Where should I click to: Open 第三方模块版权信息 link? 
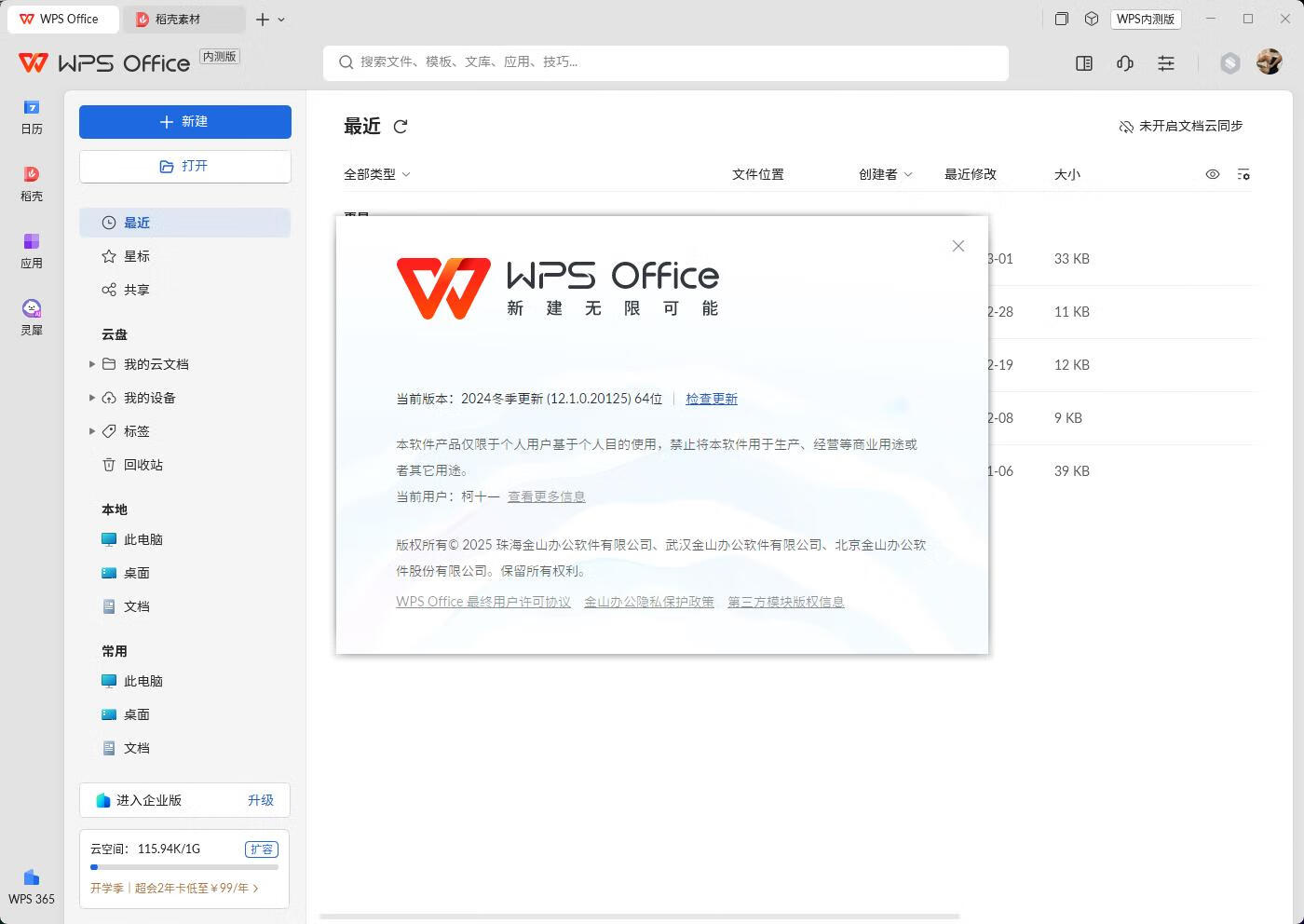(786, 602)
